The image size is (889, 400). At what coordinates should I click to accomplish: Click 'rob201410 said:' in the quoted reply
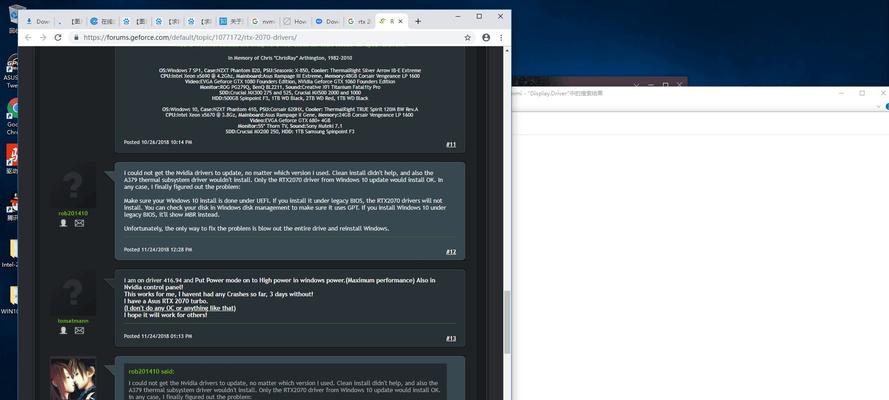pos(151,372)
